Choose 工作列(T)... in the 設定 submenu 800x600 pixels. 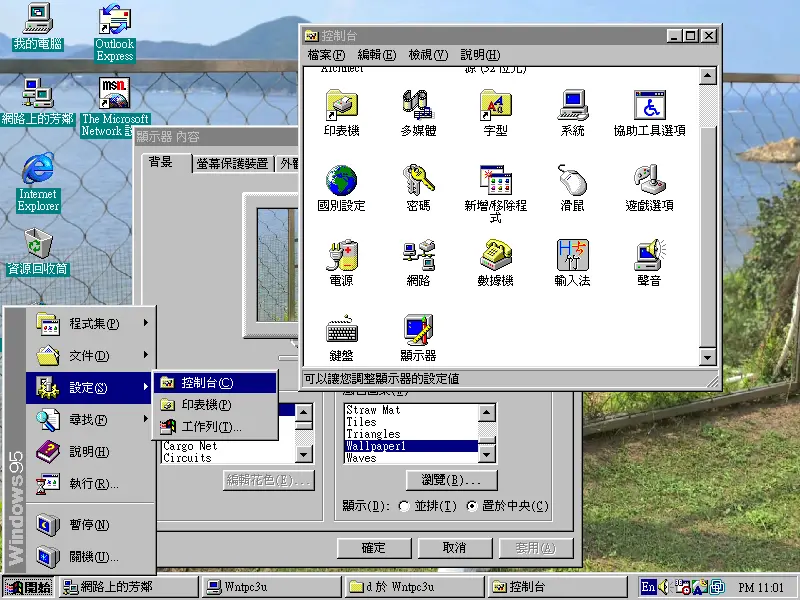click(215, 427)
